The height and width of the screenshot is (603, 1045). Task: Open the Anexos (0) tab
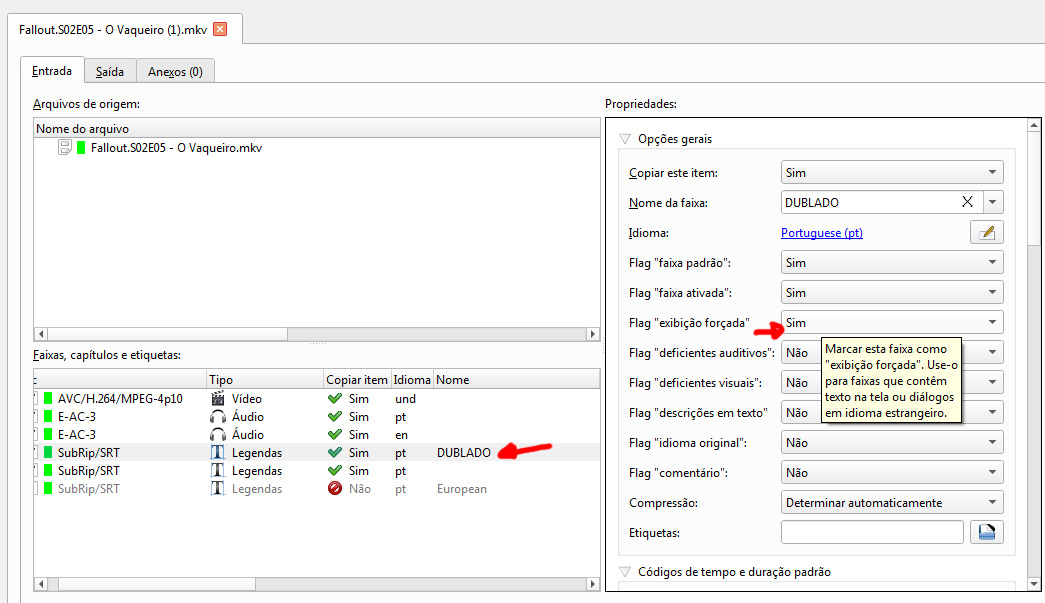[x=175, y=71]
